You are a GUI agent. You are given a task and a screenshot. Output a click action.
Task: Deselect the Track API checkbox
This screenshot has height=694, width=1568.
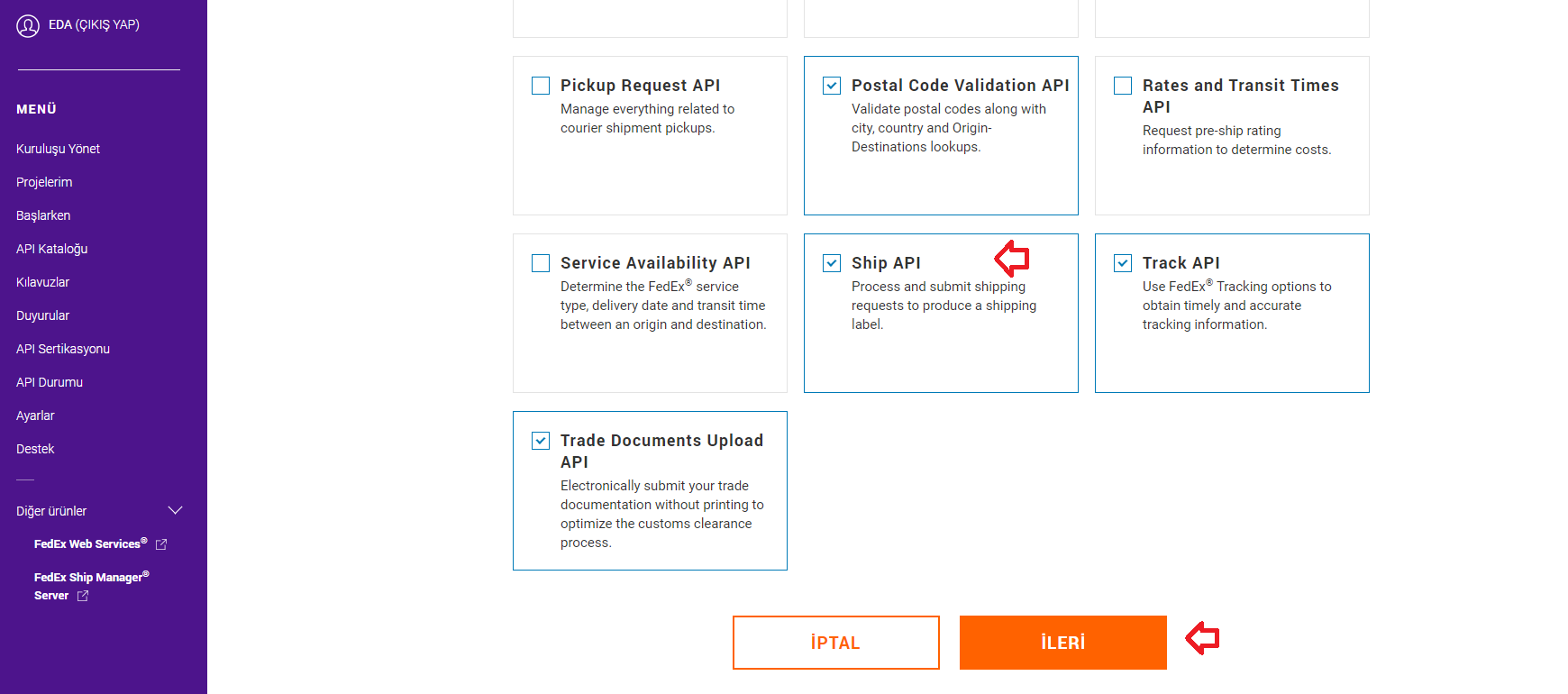[x=1123, y=263]
